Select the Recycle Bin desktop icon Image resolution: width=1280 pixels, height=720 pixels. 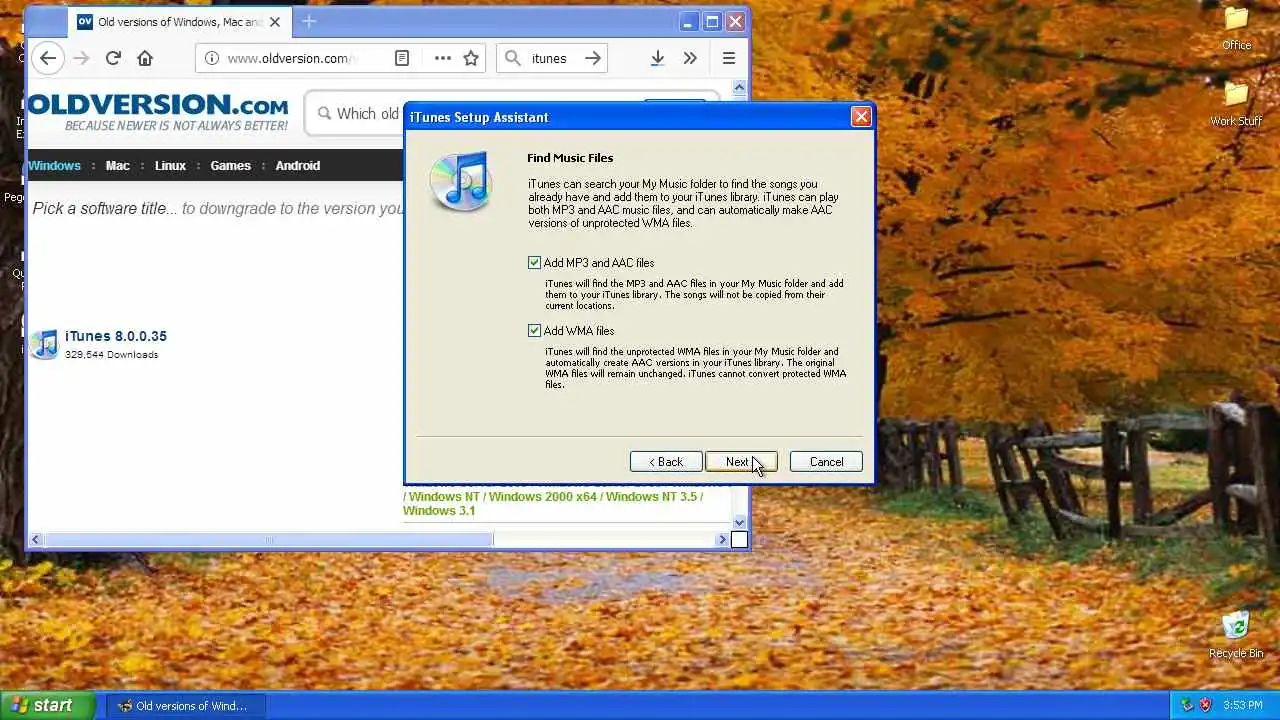pyautogui.click(x=1236, y=635)
